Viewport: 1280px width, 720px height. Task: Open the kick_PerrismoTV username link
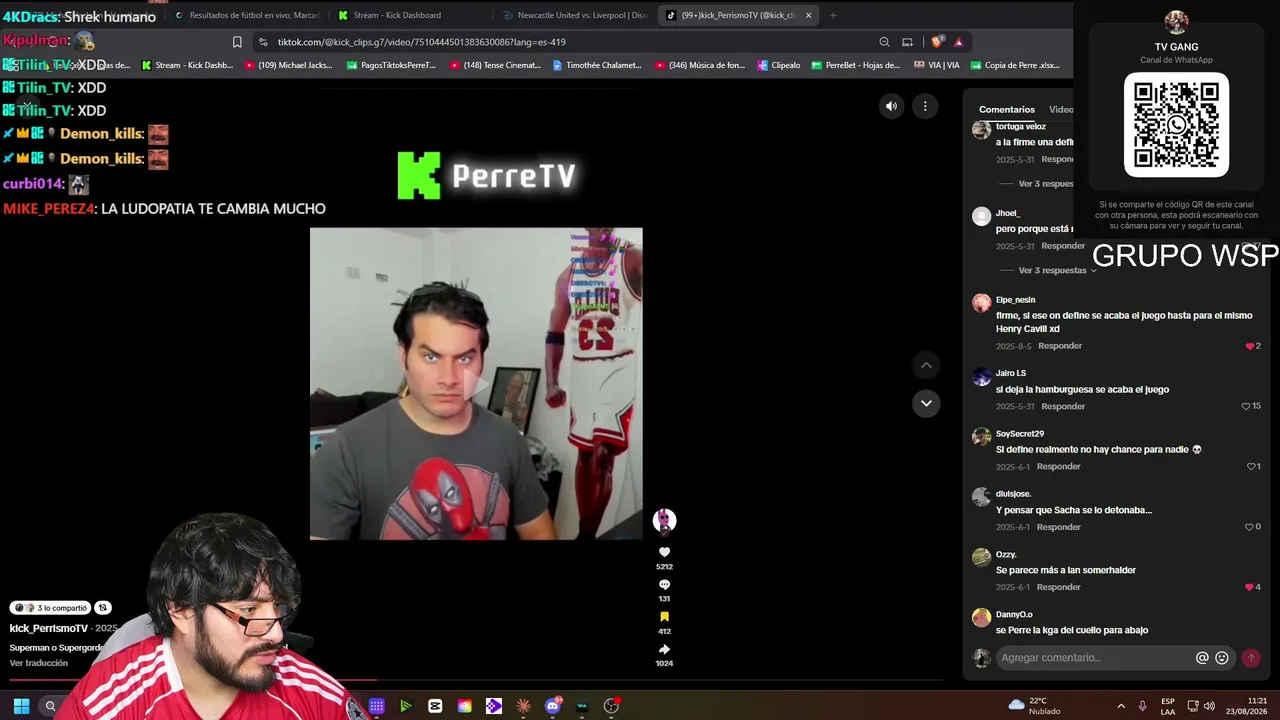pyautogui.click(x=49, y=628)
